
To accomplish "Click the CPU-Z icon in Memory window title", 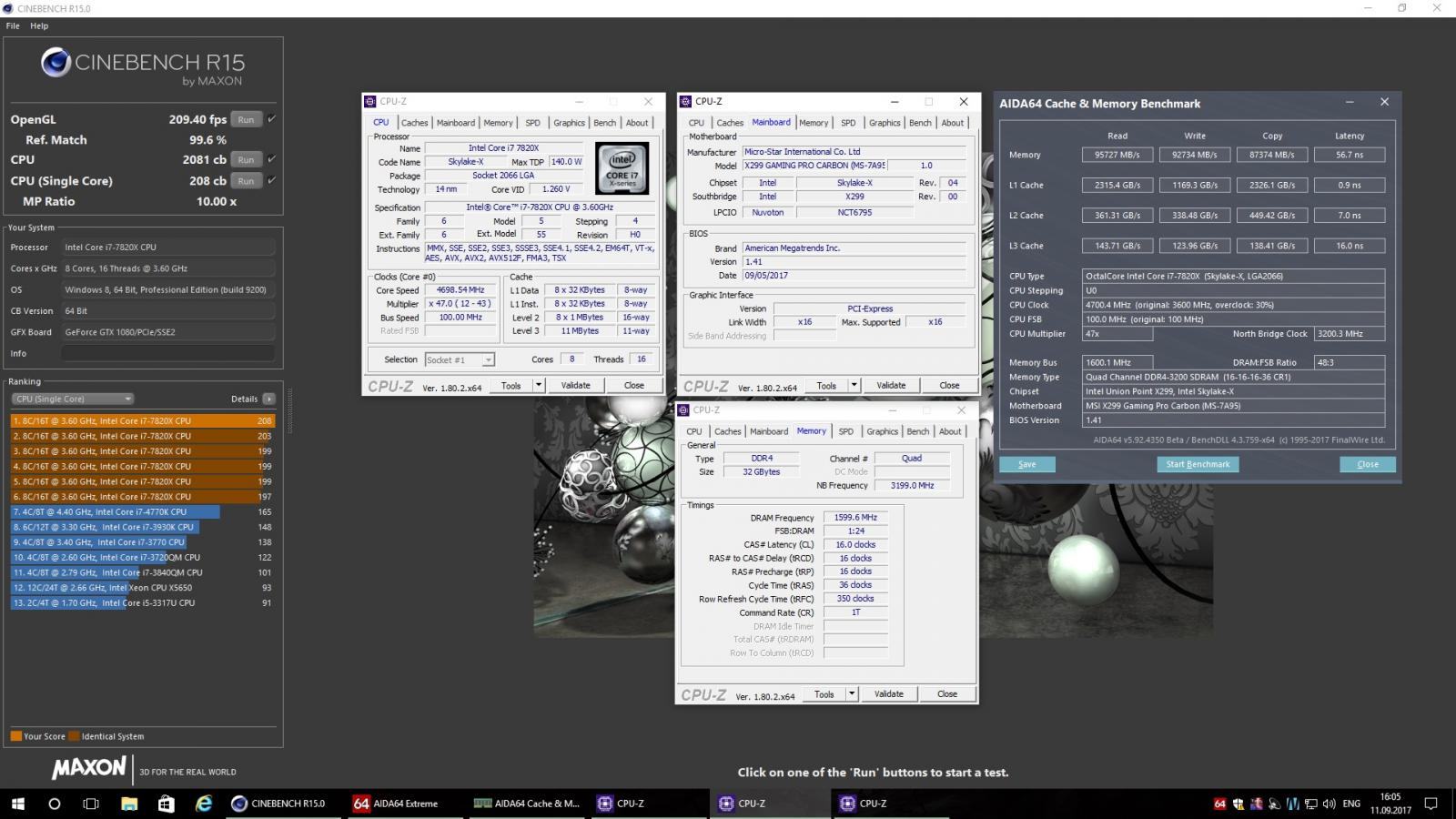I will (x=684, y=410).
